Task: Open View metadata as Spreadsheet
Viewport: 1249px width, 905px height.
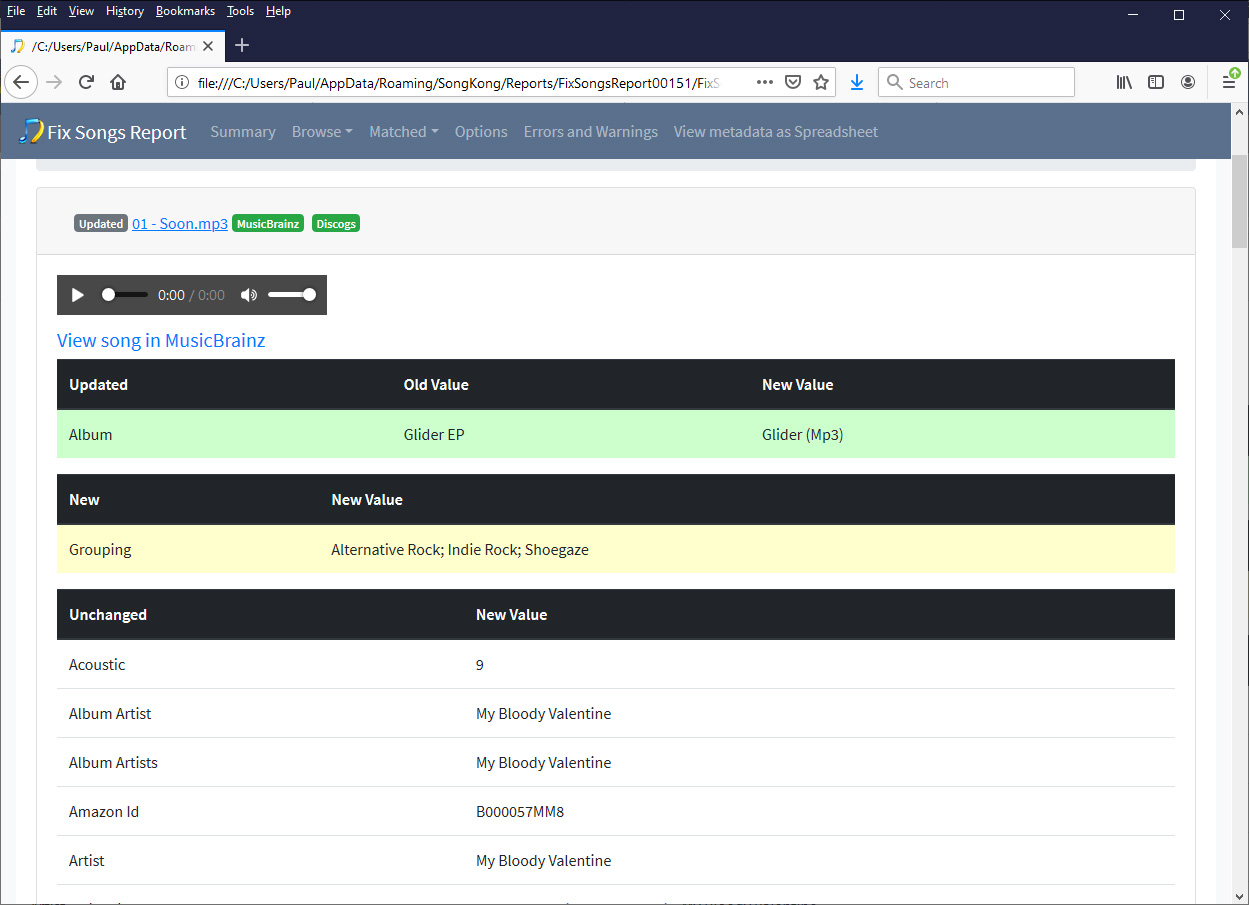Action: [x=776, y=132]
